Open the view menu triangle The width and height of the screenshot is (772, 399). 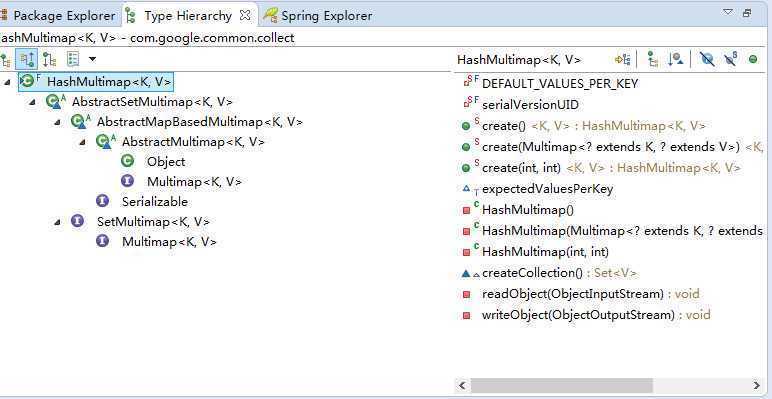[728, 12]
